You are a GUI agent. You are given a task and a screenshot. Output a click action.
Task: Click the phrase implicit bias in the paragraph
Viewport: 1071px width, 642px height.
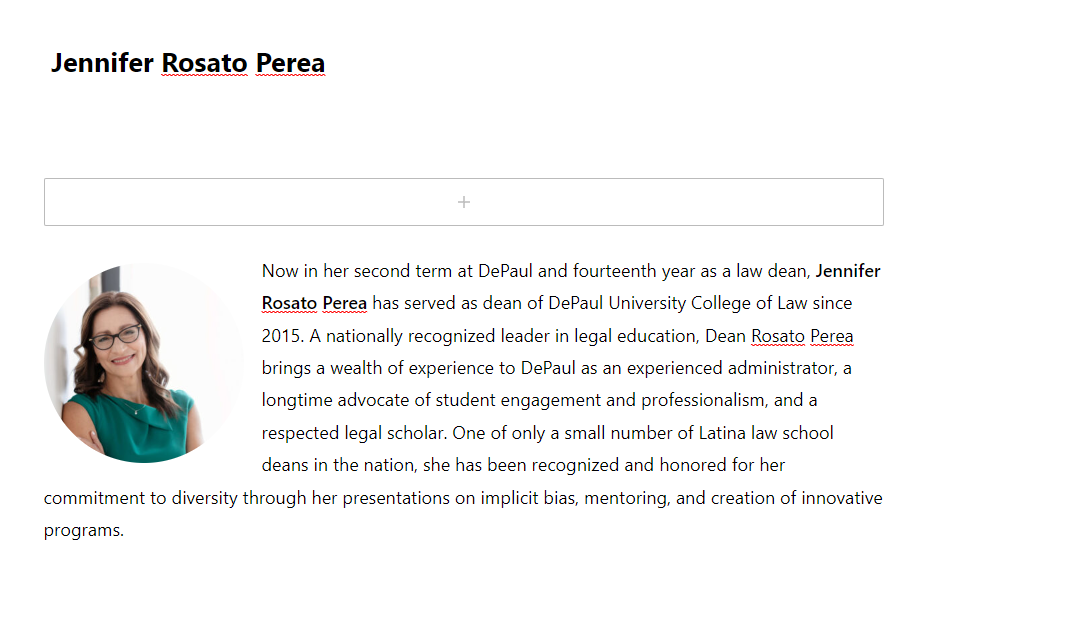point(529,498)
